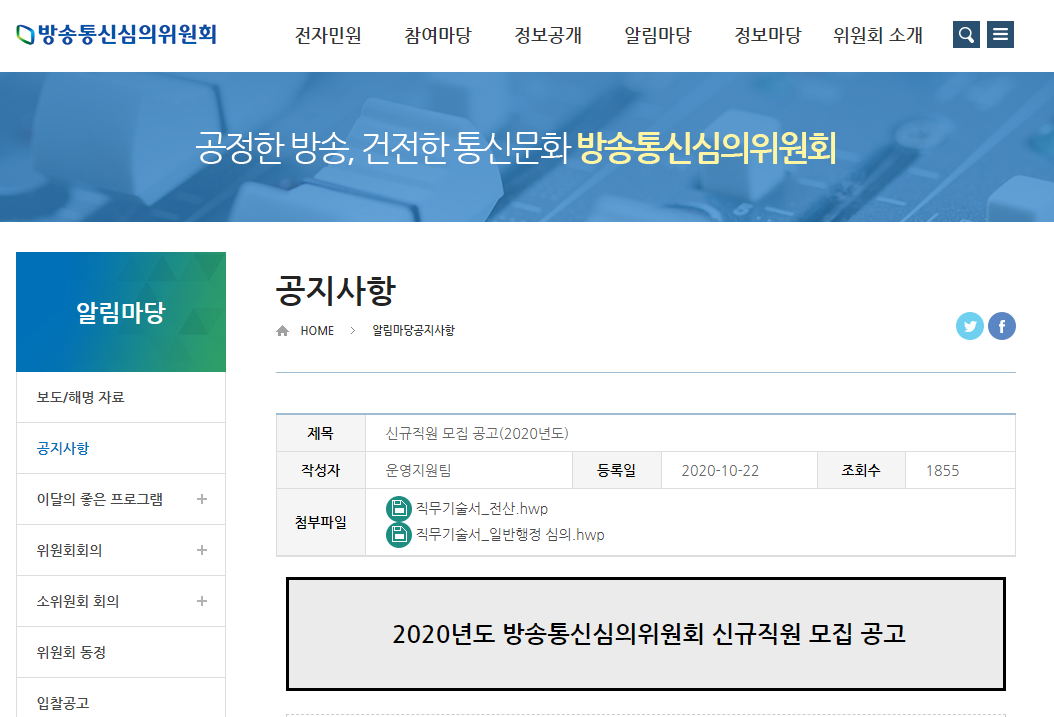Click author value 운영지원팀
Viewport: 1054px width, 717px height.
click(418, 470)
